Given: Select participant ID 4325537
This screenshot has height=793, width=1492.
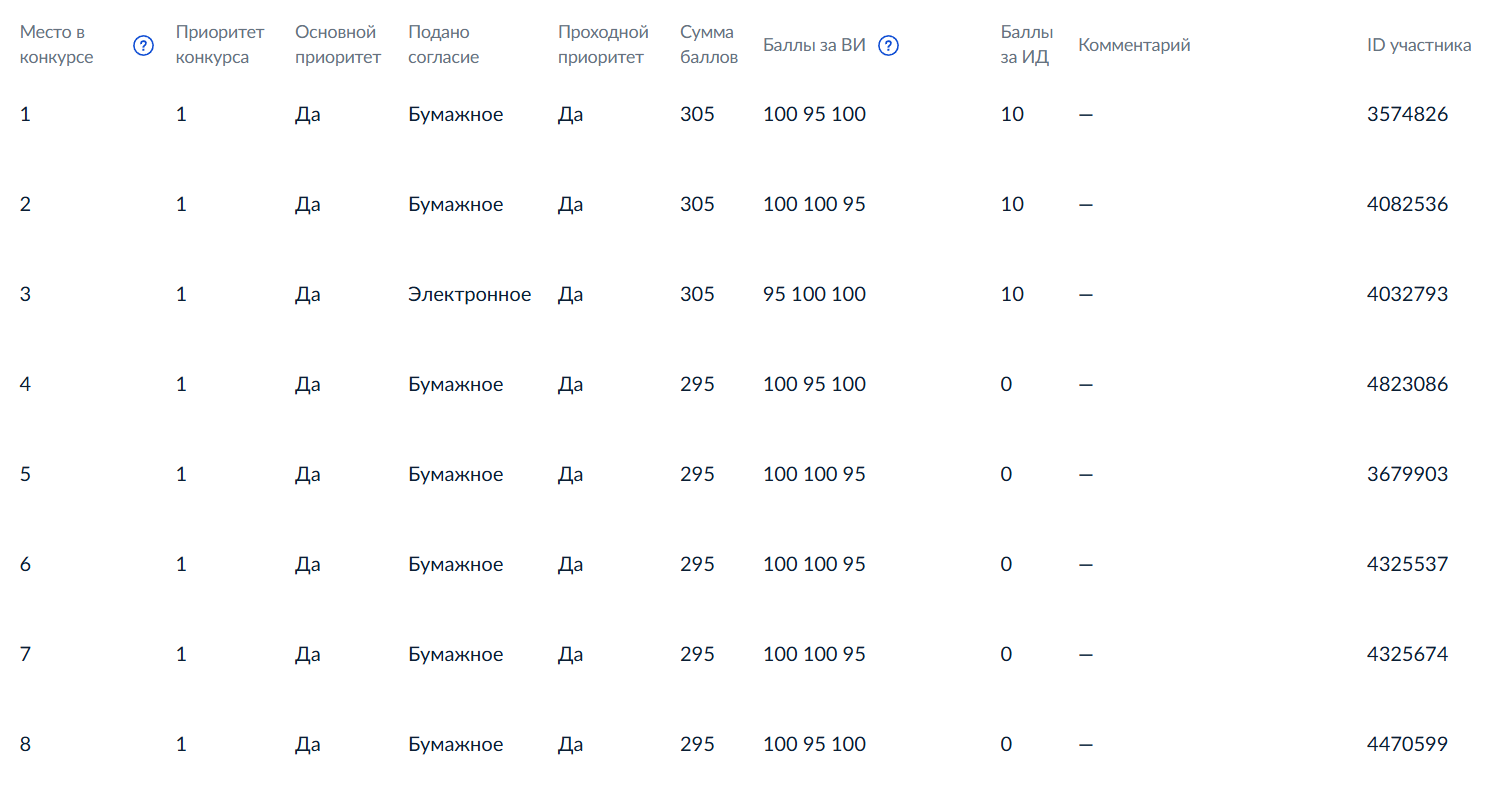Looking at the screenshot, I should [x=1407, y=564].
